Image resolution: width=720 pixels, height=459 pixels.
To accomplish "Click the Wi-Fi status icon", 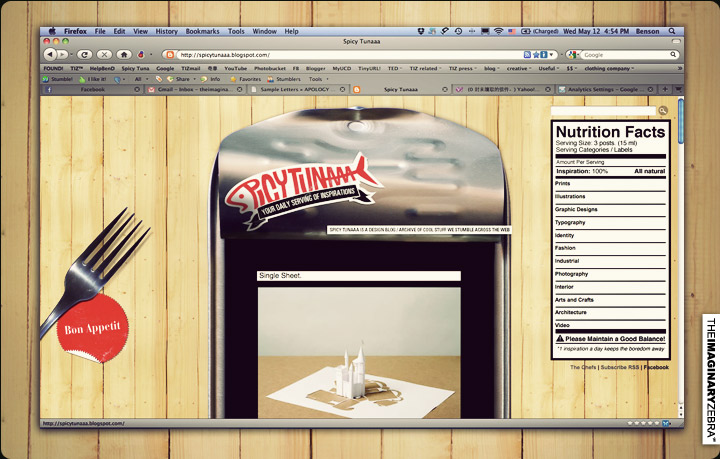I will 498,31.
